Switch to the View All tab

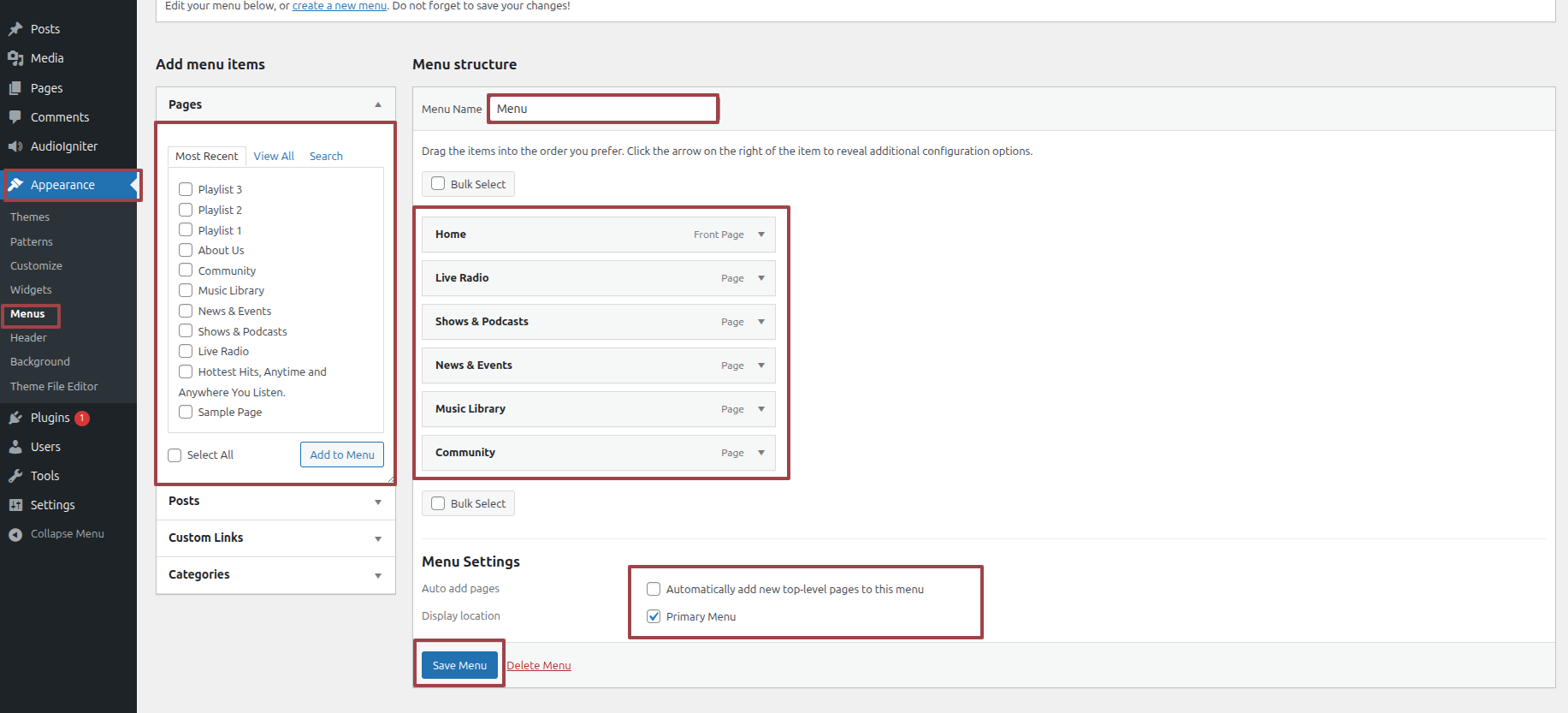tap(274, 156)
